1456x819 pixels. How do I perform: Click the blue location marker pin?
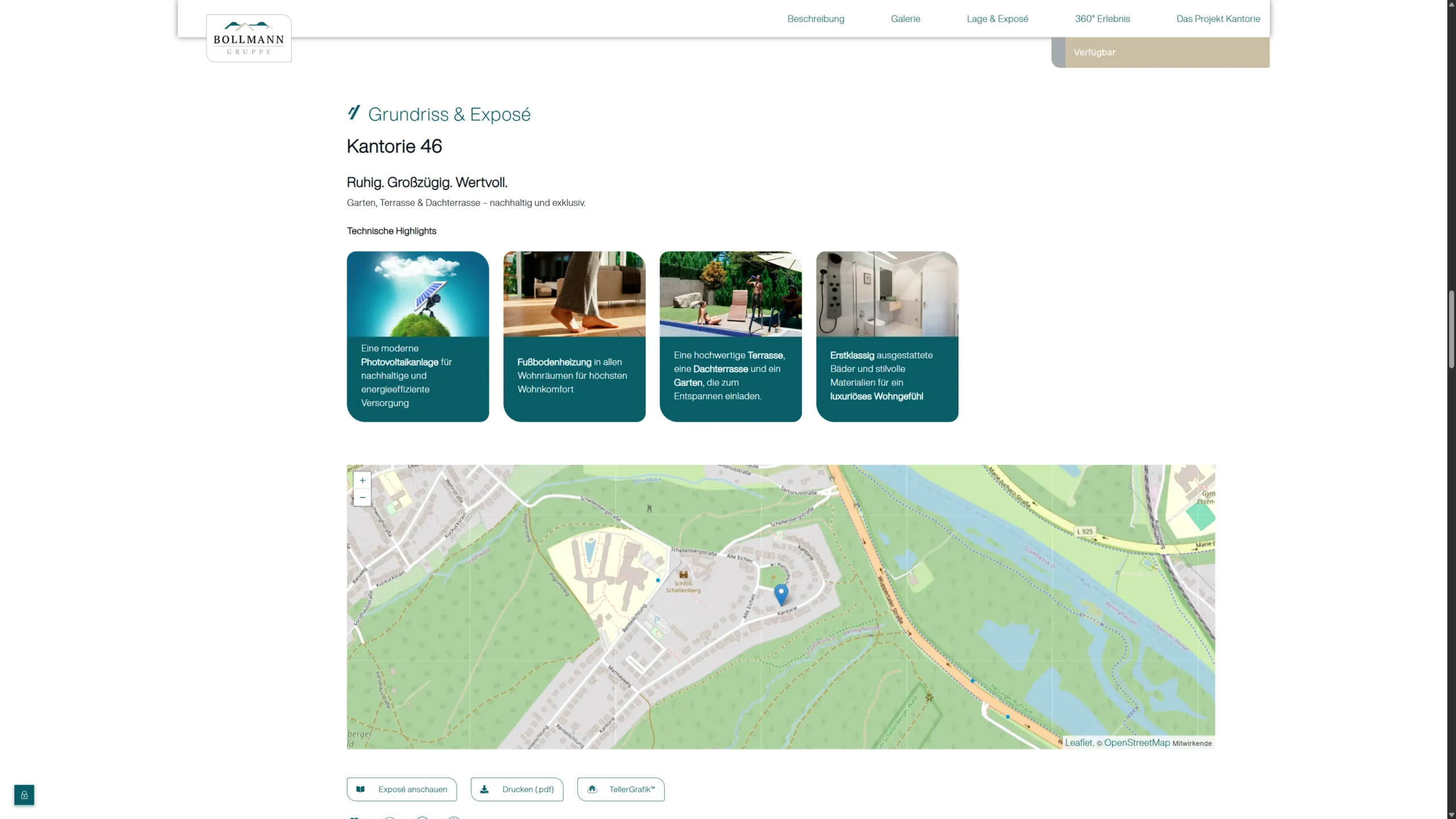781,593
